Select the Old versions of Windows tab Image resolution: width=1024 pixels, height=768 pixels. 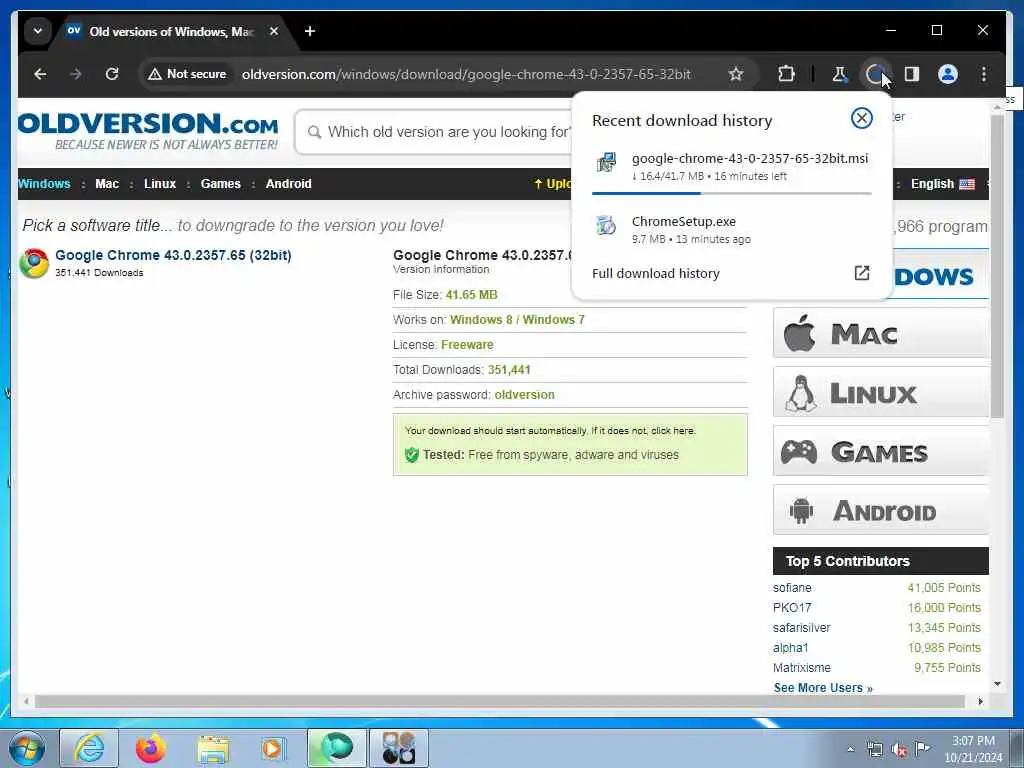tap(171, 31)
